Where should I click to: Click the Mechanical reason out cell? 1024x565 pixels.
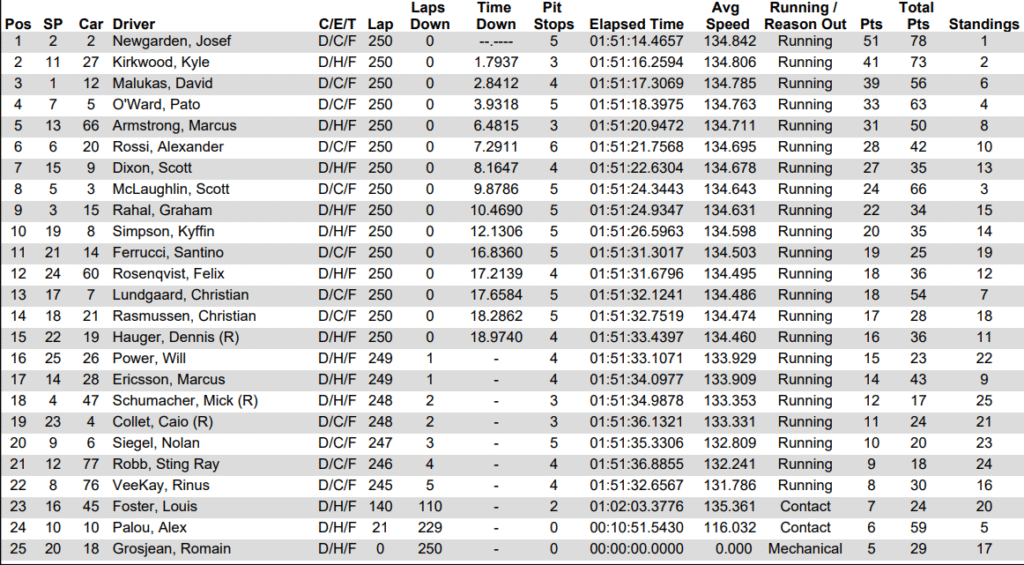click(x=805, y=548)
